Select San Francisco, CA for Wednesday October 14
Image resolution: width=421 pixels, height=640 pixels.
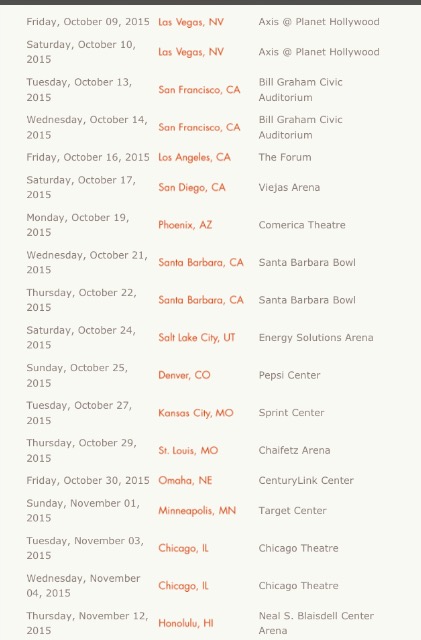pyautogui.click(x=199, y=127)
